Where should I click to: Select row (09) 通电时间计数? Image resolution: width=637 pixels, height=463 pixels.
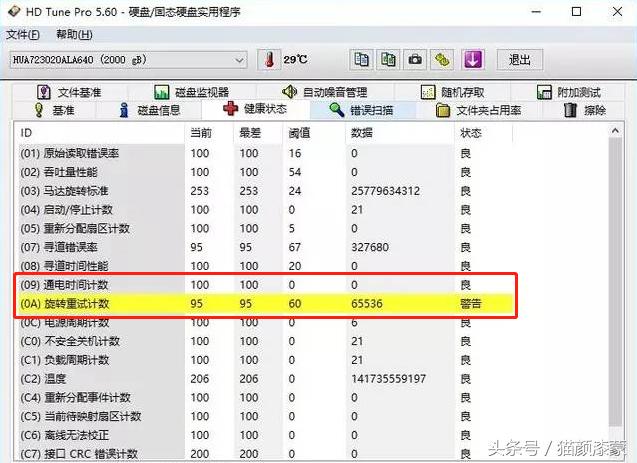click(264, 285)
